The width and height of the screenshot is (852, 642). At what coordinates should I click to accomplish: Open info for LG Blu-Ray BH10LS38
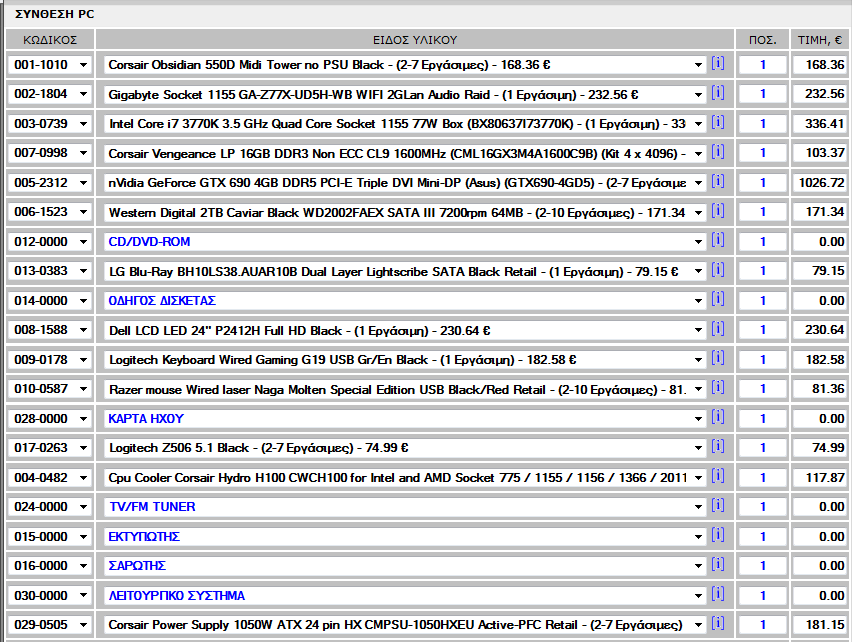(x=718, y=270)
